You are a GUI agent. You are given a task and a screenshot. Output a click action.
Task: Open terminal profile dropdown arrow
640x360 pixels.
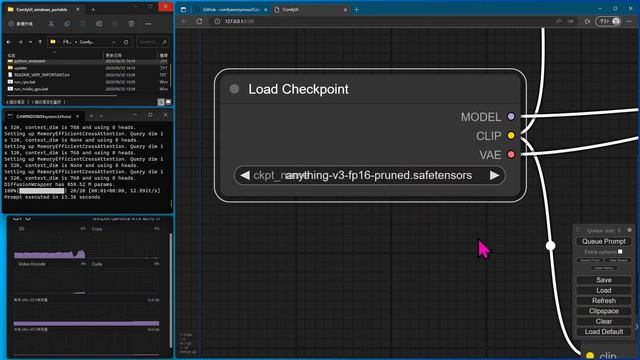coord(101,116)
